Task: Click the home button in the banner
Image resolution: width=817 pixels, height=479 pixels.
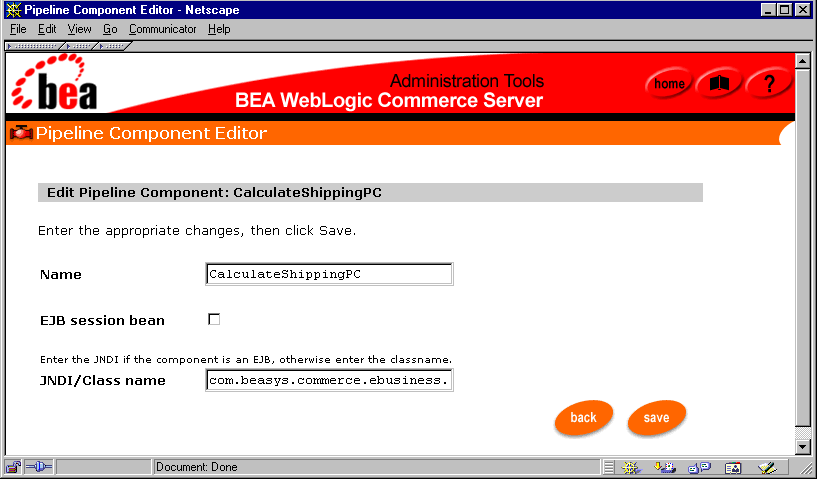Action: (x=669, y=83)
